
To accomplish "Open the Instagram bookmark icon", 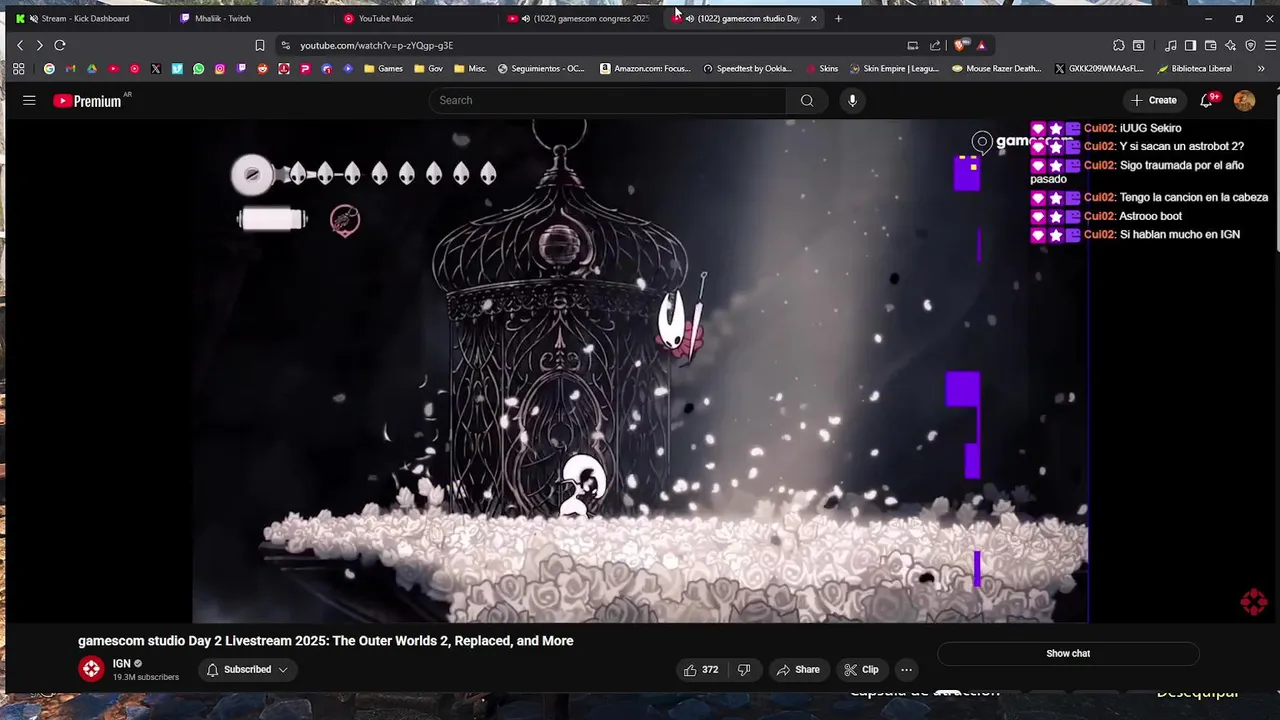I will (x=220, y=69).
